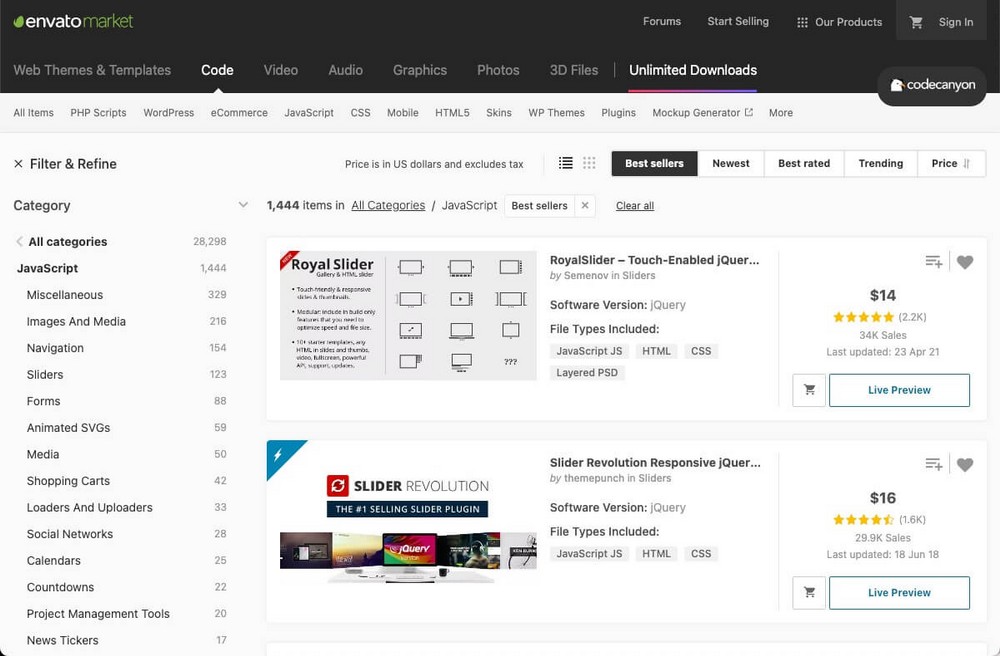Open the shopping cart in the top navigation
1000x656 pixels.
point(917,21)
